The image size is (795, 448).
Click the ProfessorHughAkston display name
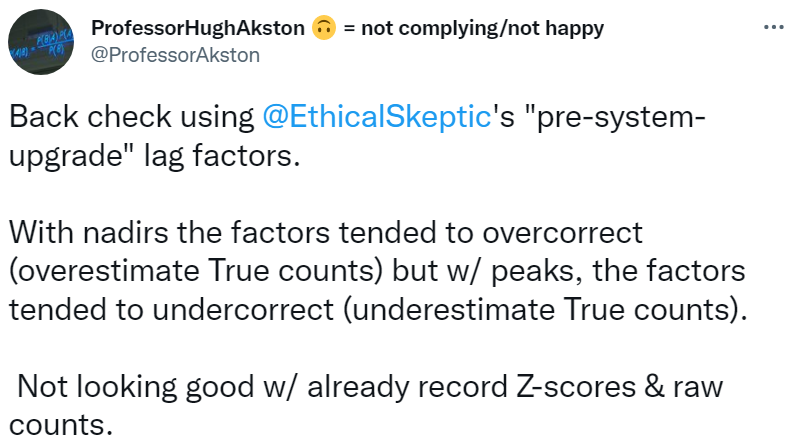click(198, 28)
